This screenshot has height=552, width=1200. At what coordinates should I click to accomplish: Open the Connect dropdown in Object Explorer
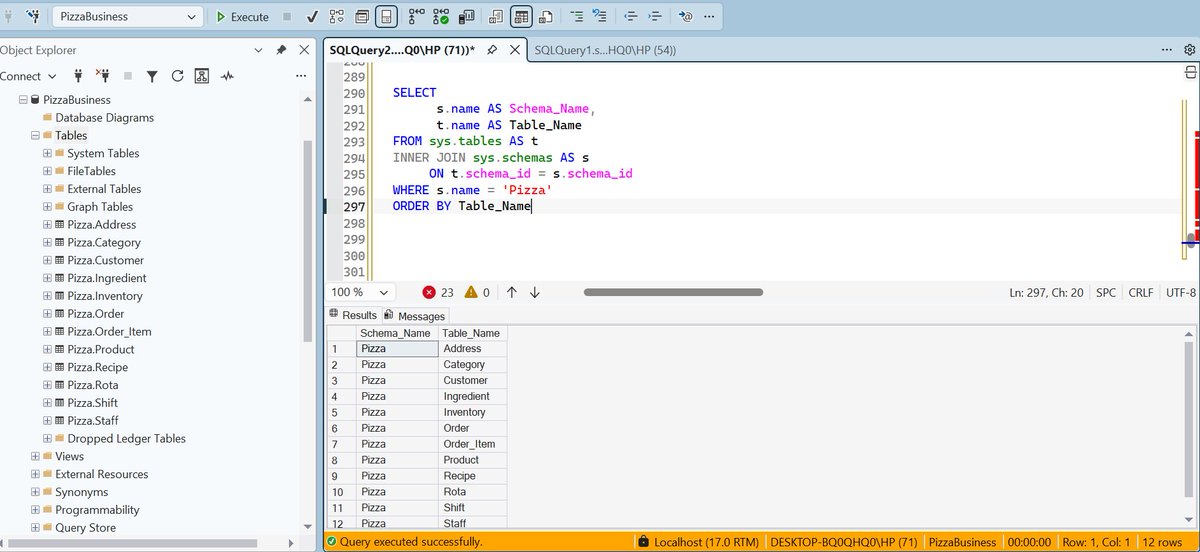[x=27, y=76]
